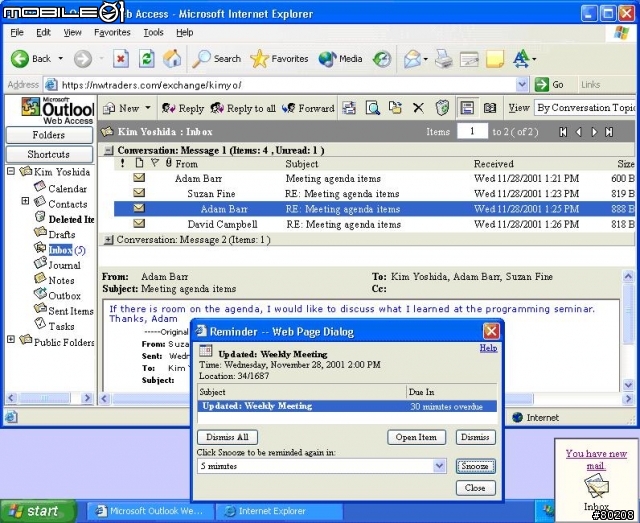Go to the previous page of items
640x523 pixels.
pyautogui.click(x=579, y=132)
